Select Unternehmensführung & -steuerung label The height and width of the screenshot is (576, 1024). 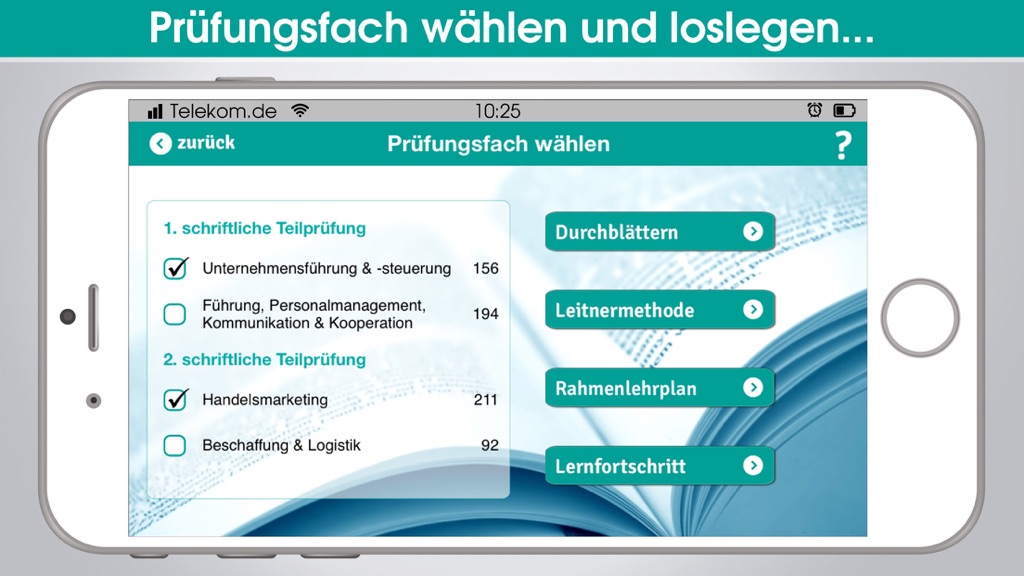(x=327, y=268)
